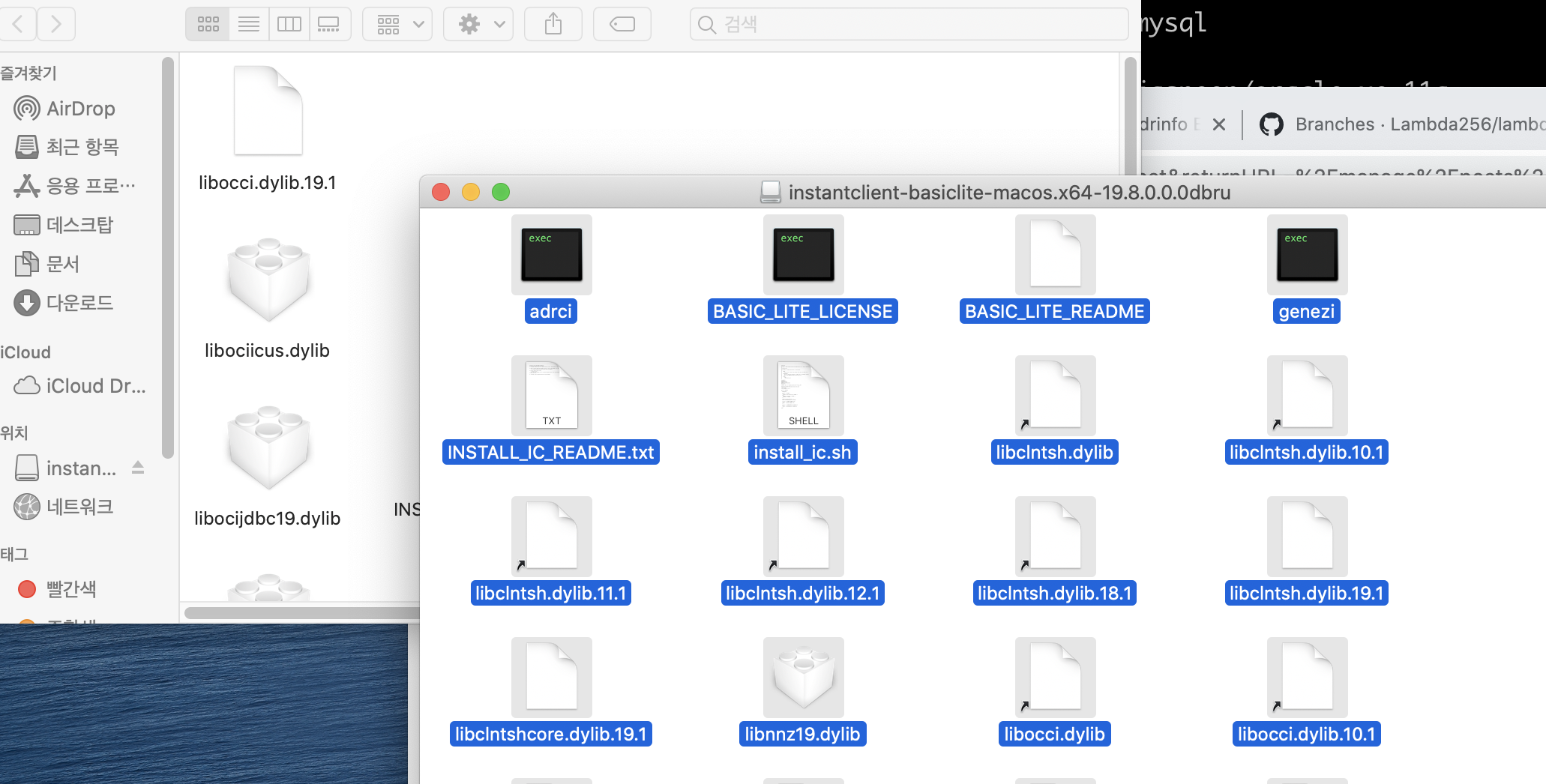Go forward with Finder's forward arrow
This screenshot has width=1546, height=784.
tap(56, 25)
